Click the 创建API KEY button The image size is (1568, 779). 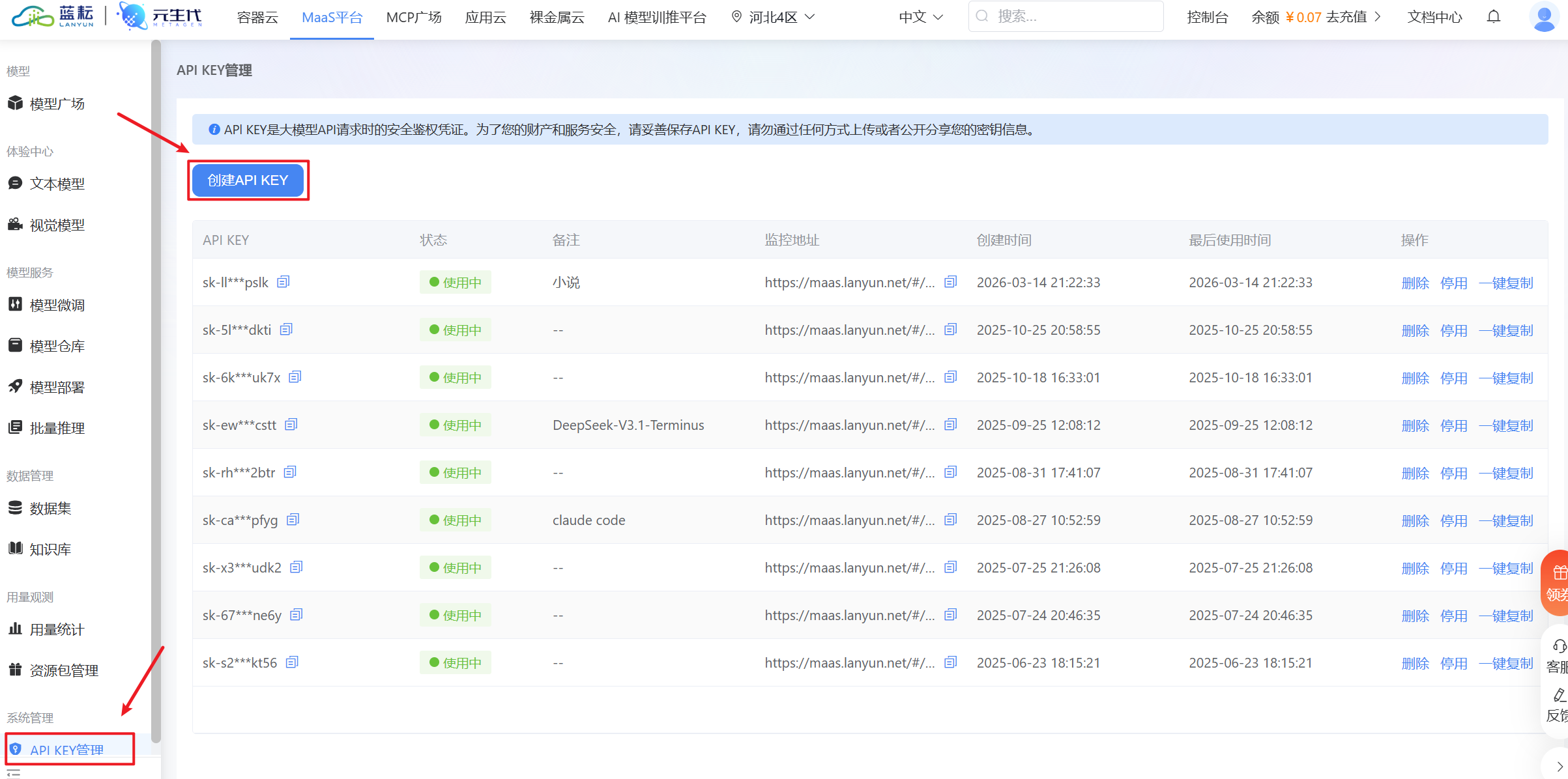tap(248, 180)
